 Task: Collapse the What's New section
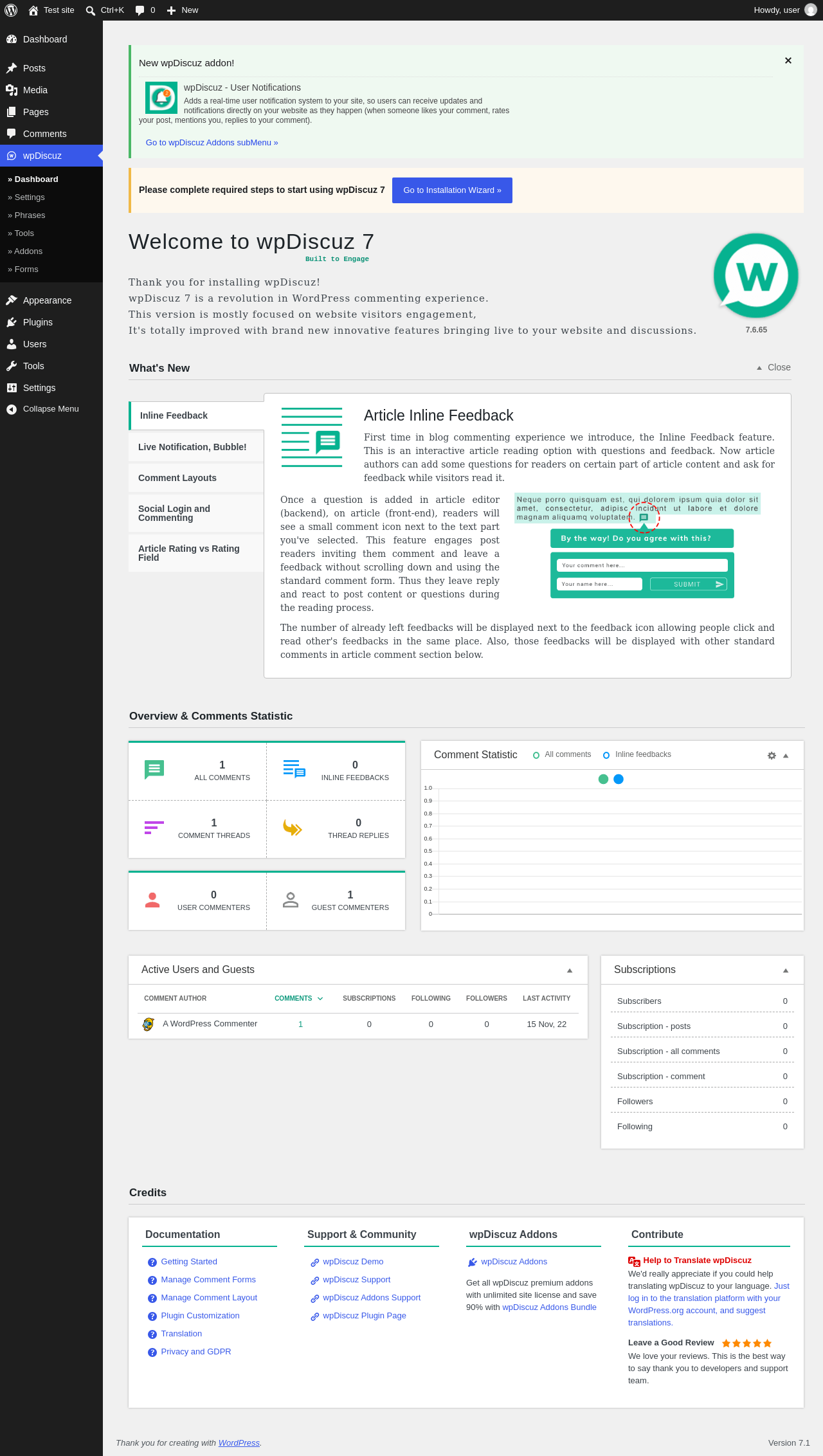[x=773, y=367]
